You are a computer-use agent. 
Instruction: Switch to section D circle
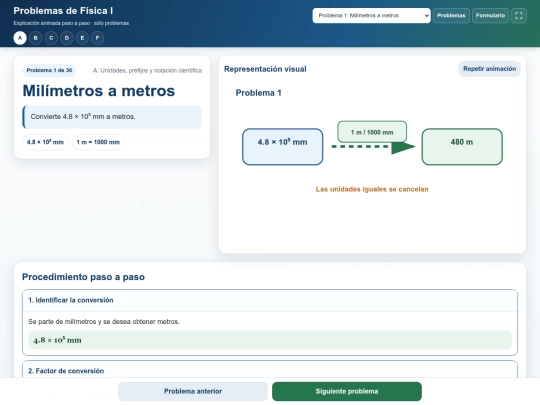coord(66,38)
